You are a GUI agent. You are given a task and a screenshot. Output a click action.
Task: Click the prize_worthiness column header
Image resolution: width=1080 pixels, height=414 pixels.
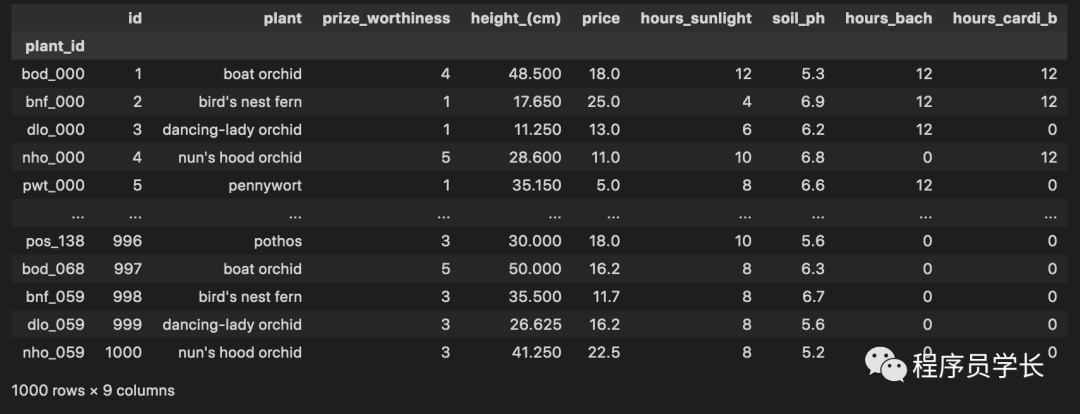point(386,19)
